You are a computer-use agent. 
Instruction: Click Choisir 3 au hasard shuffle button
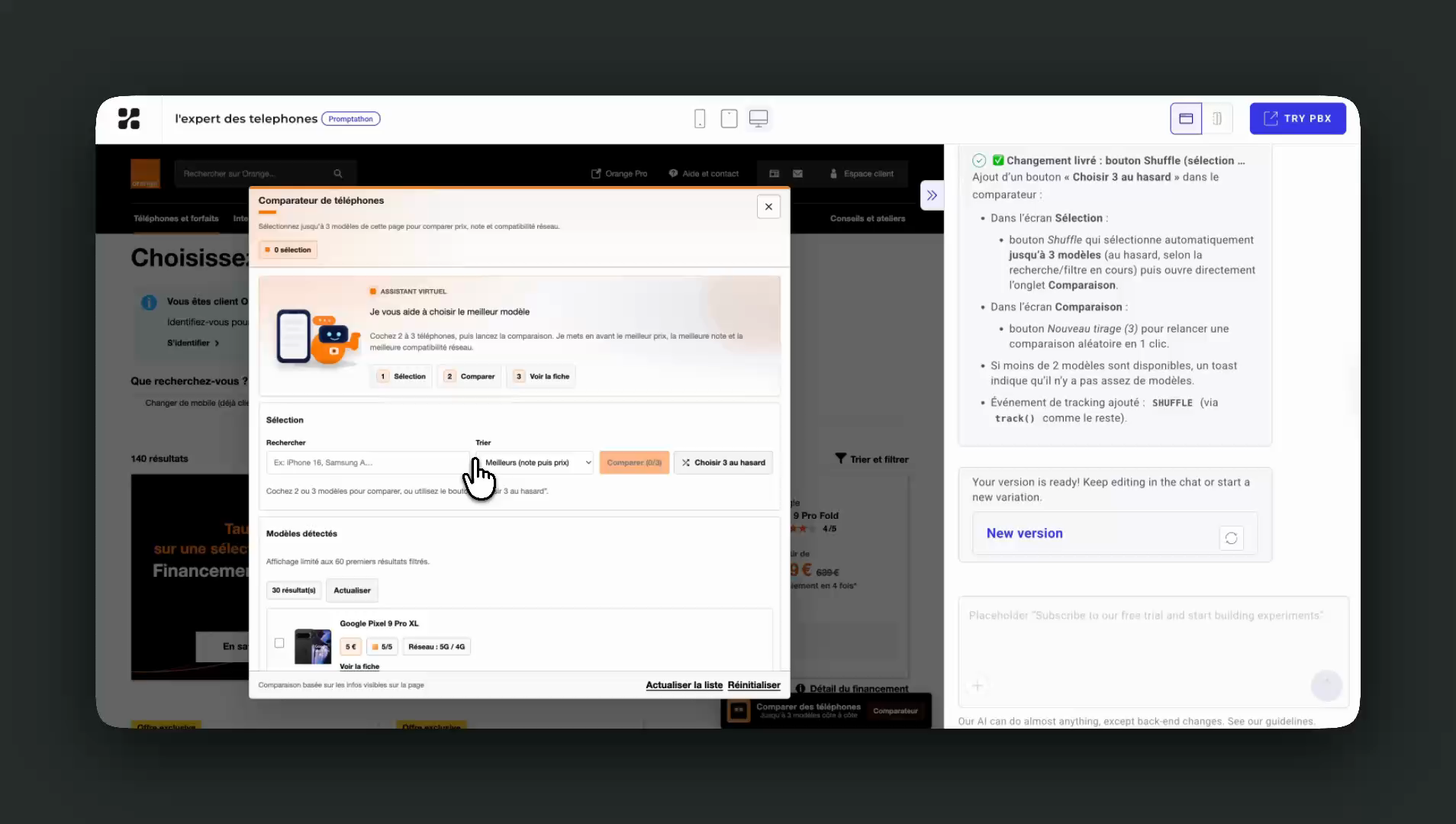coord(723,462)
